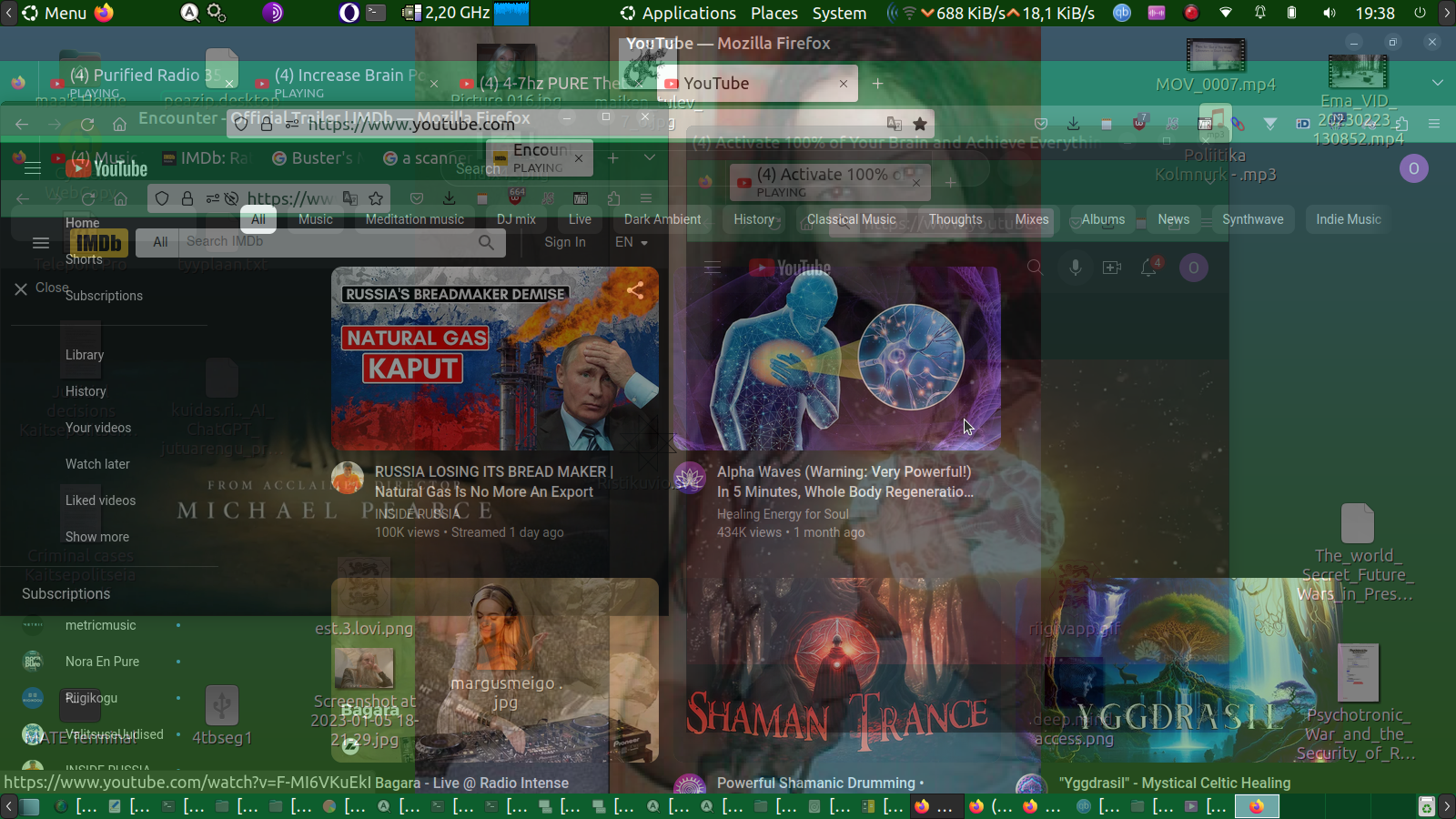Image resolution: width=1456 pixels, height=819 pixels.
Task: Click the red record tray icon
Action: tap(1191, 13)
